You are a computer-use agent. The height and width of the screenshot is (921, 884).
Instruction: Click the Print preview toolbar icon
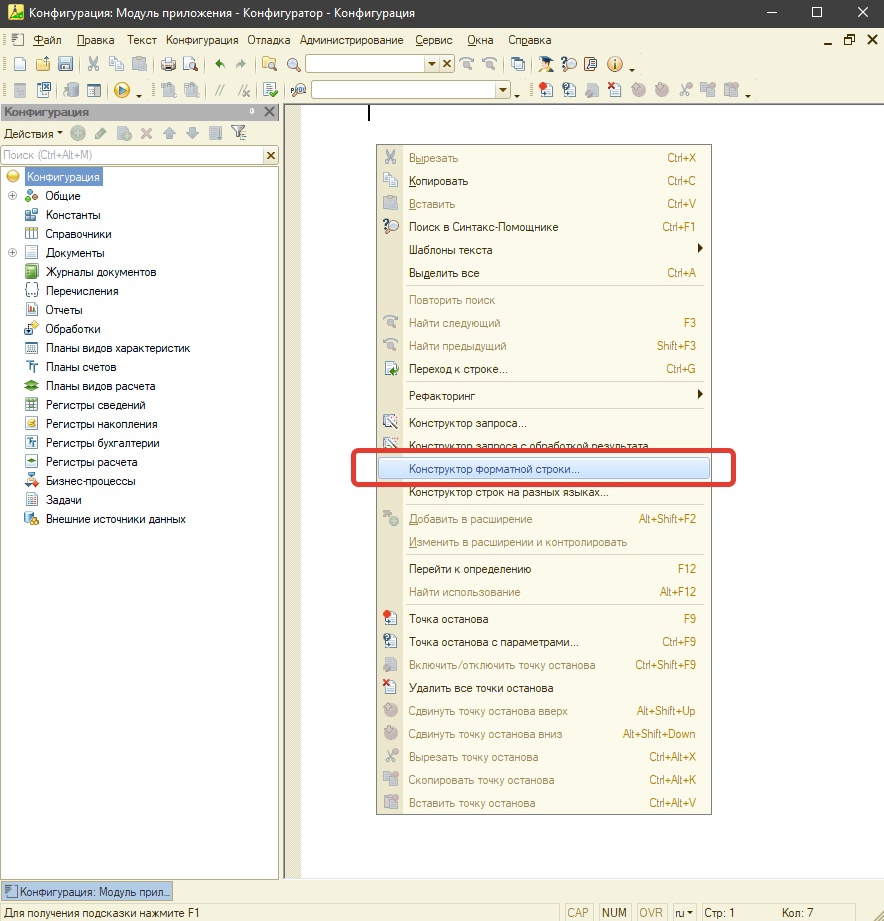tap(190, 63)
